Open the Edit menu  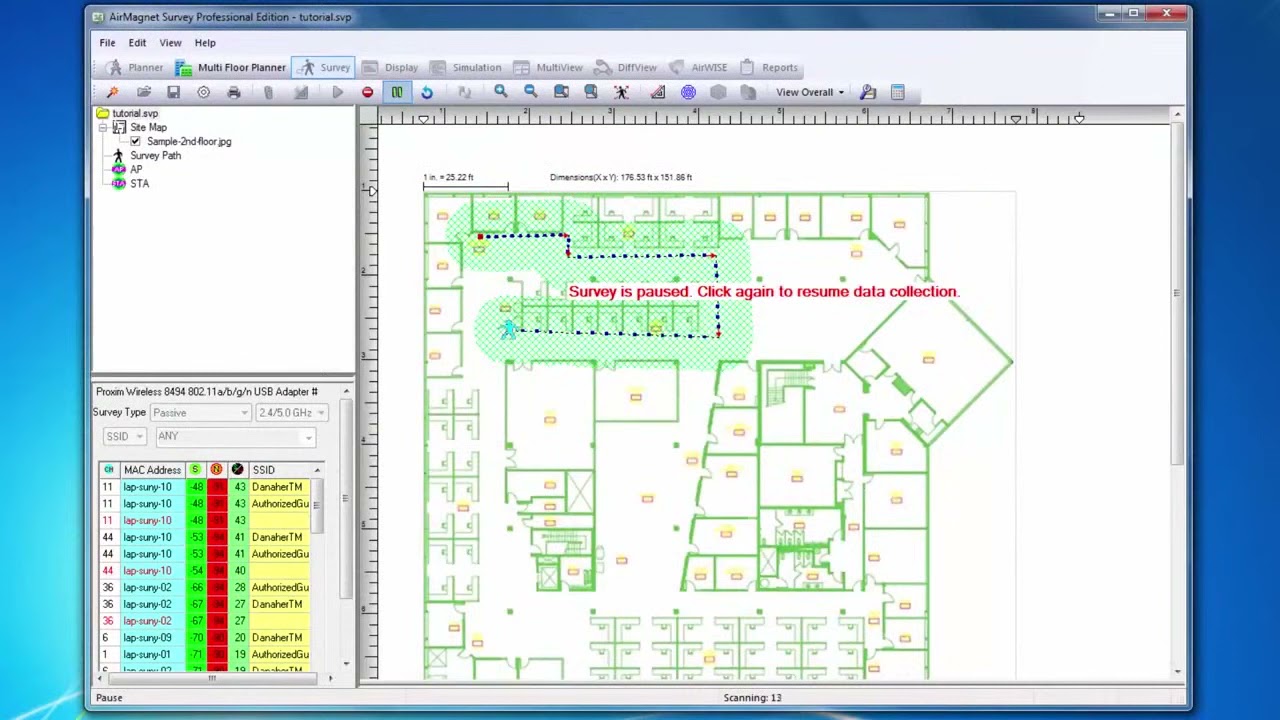point(137,43)
